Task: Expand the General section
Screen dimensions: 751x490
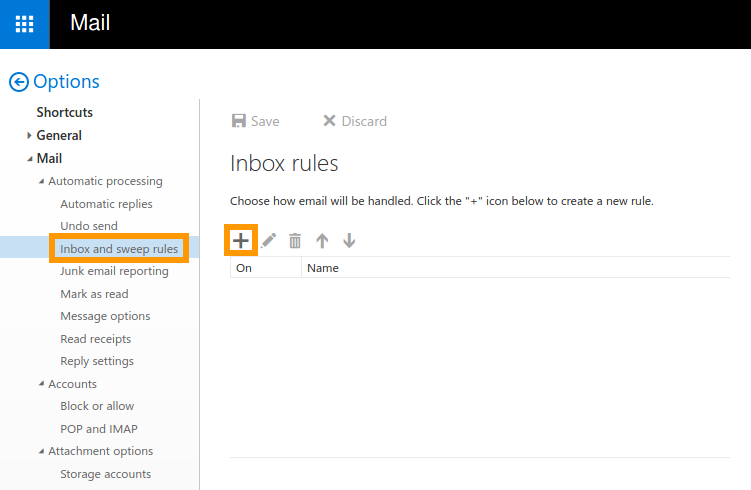Action: point(30,136)
